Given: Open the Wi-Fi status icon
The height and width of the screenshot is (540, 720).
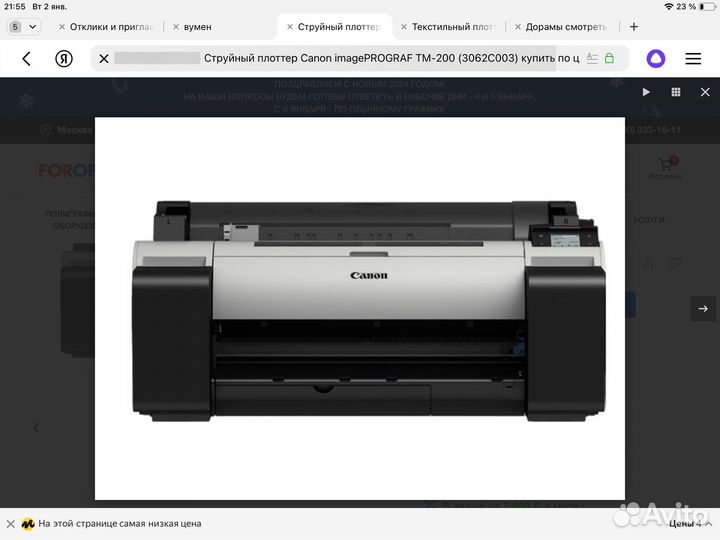Looking at the screenshot, I should click(x=669, y=6).
